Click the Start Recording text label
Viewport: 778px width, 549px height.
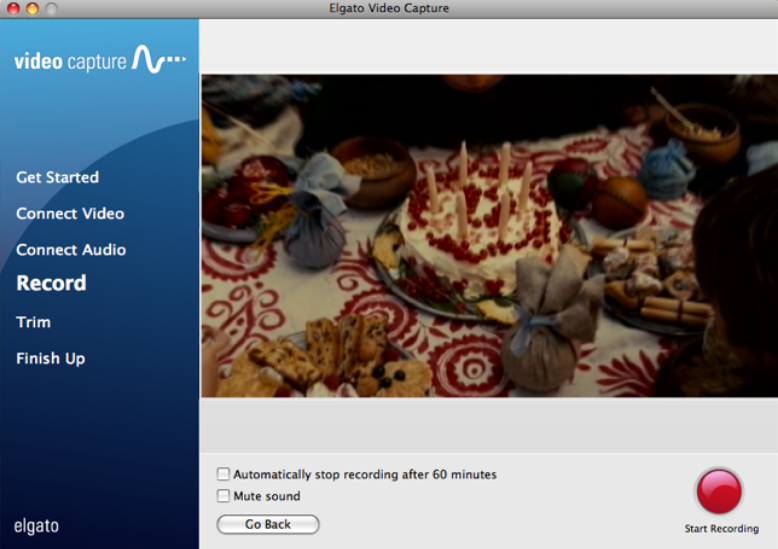point(721,529)
